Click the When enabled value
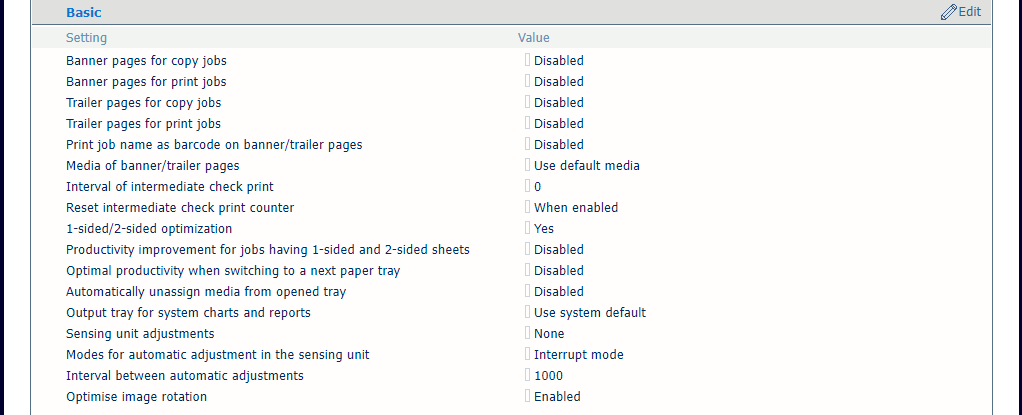Viewport: 1022px width, 415px height. click(x=575, y=208)
